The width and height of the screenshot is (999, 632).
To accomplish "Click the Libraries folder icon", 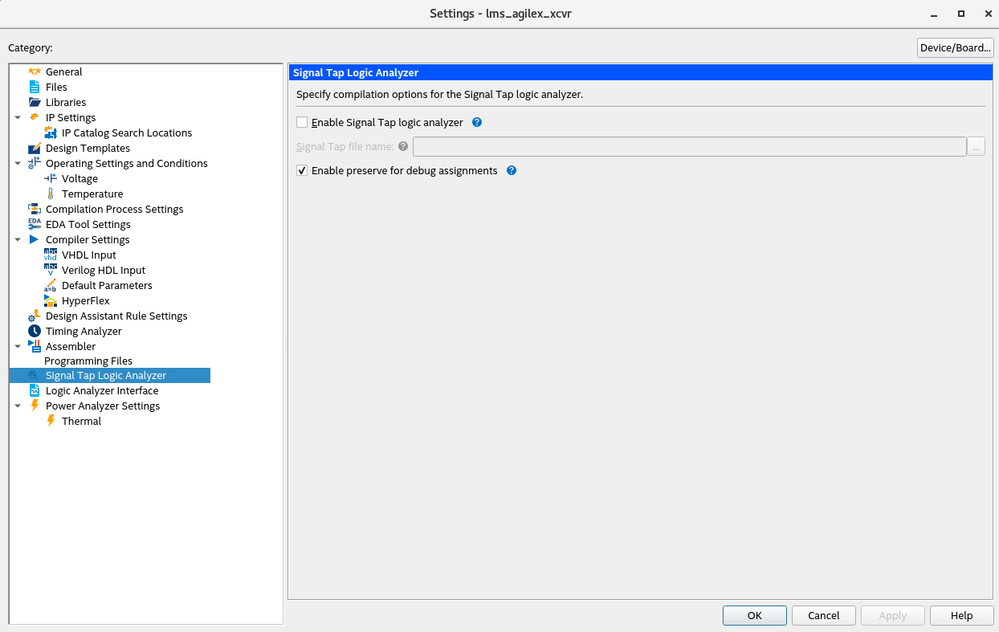I will (34, 103).
